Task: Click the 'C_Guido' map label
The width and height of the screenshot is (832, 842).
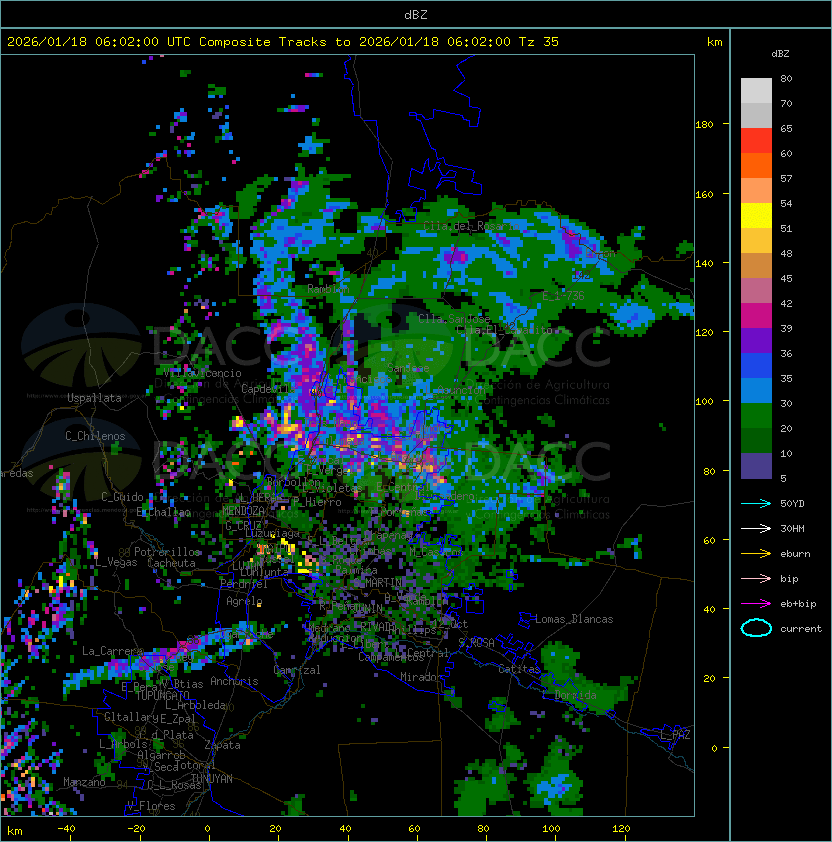Action: [x=122, y=497]
